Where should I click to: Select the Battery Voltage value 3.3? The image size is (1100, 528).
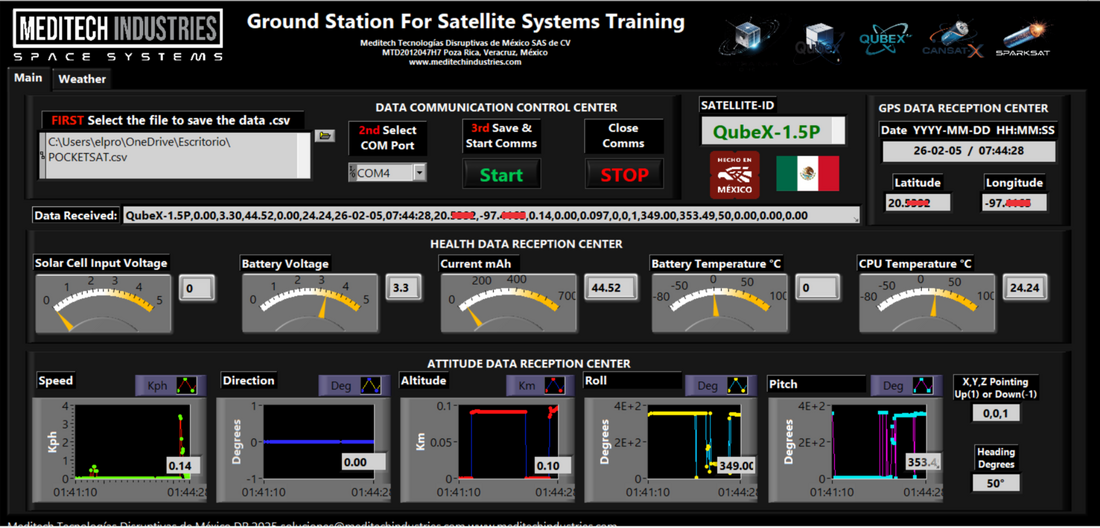pos(403,287)
